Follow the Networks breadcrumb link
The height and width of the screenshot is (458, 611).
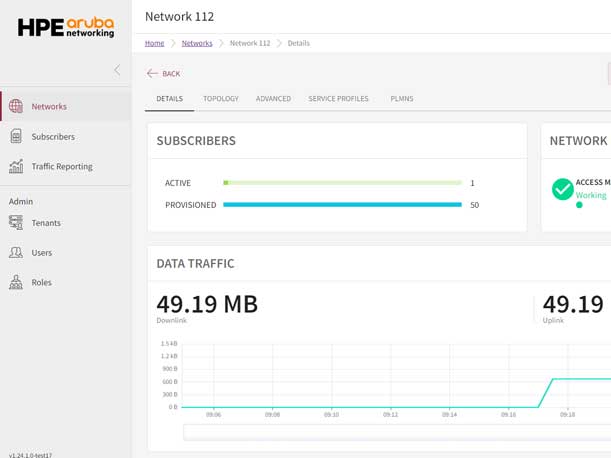pyautogui.click(x=197, y=44)
